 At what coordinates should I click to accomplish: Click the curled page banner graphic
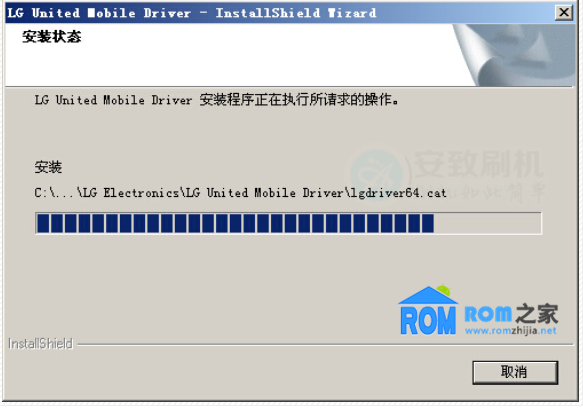point(513,55)
